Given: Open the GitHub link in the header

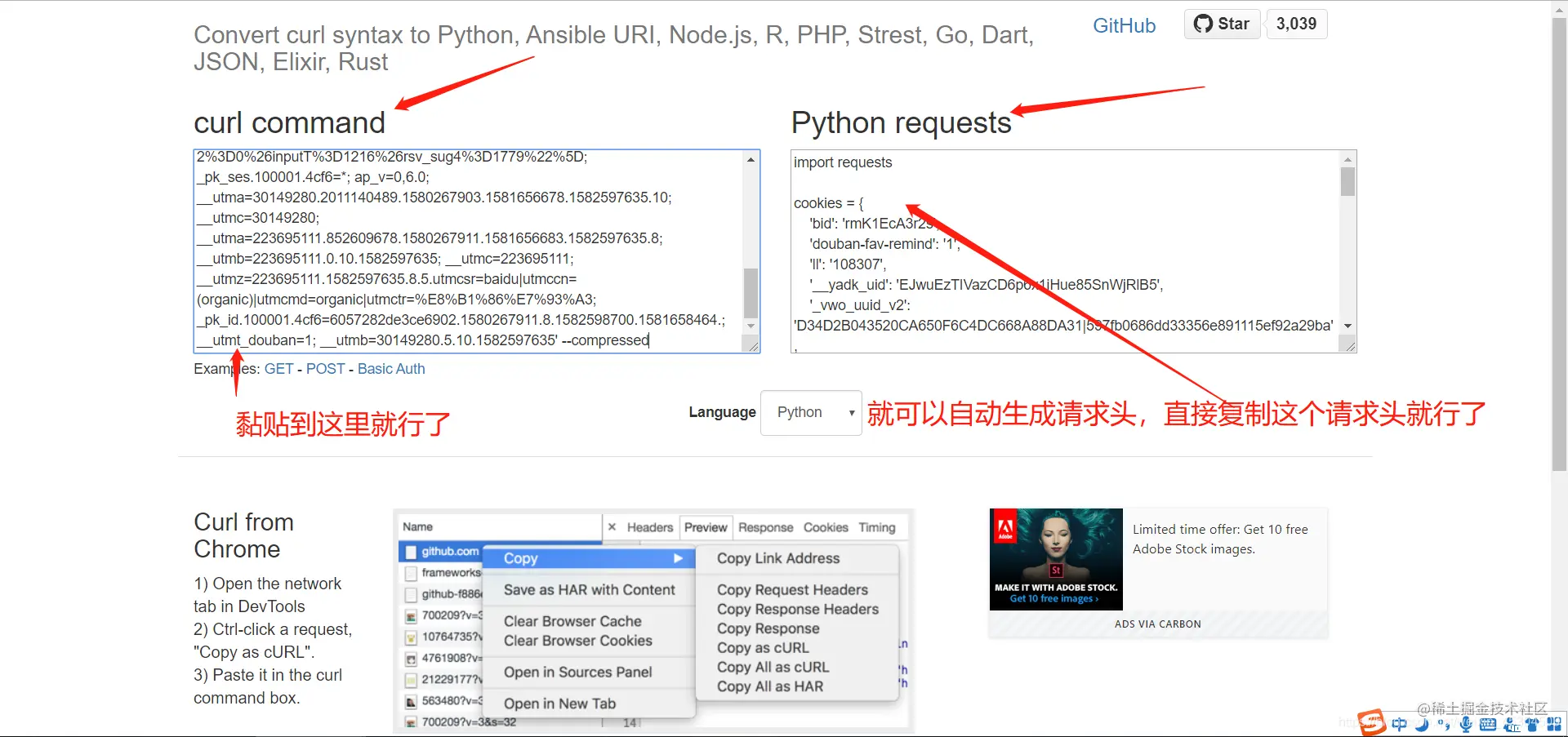Looking at the screenshot, I should [x=1124, y=25].
